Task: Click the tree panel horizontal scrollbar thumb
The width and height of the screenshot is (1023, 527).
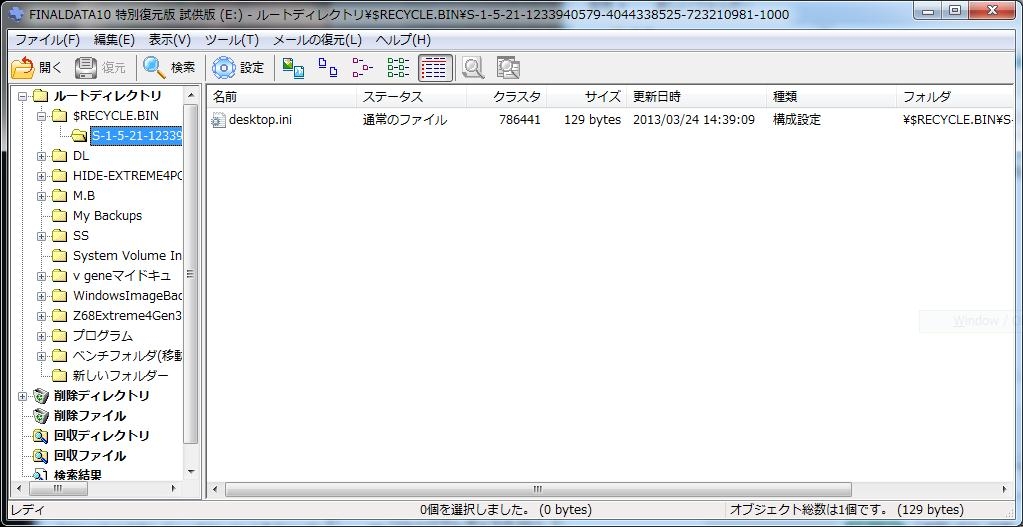Action: coord(58,489)
